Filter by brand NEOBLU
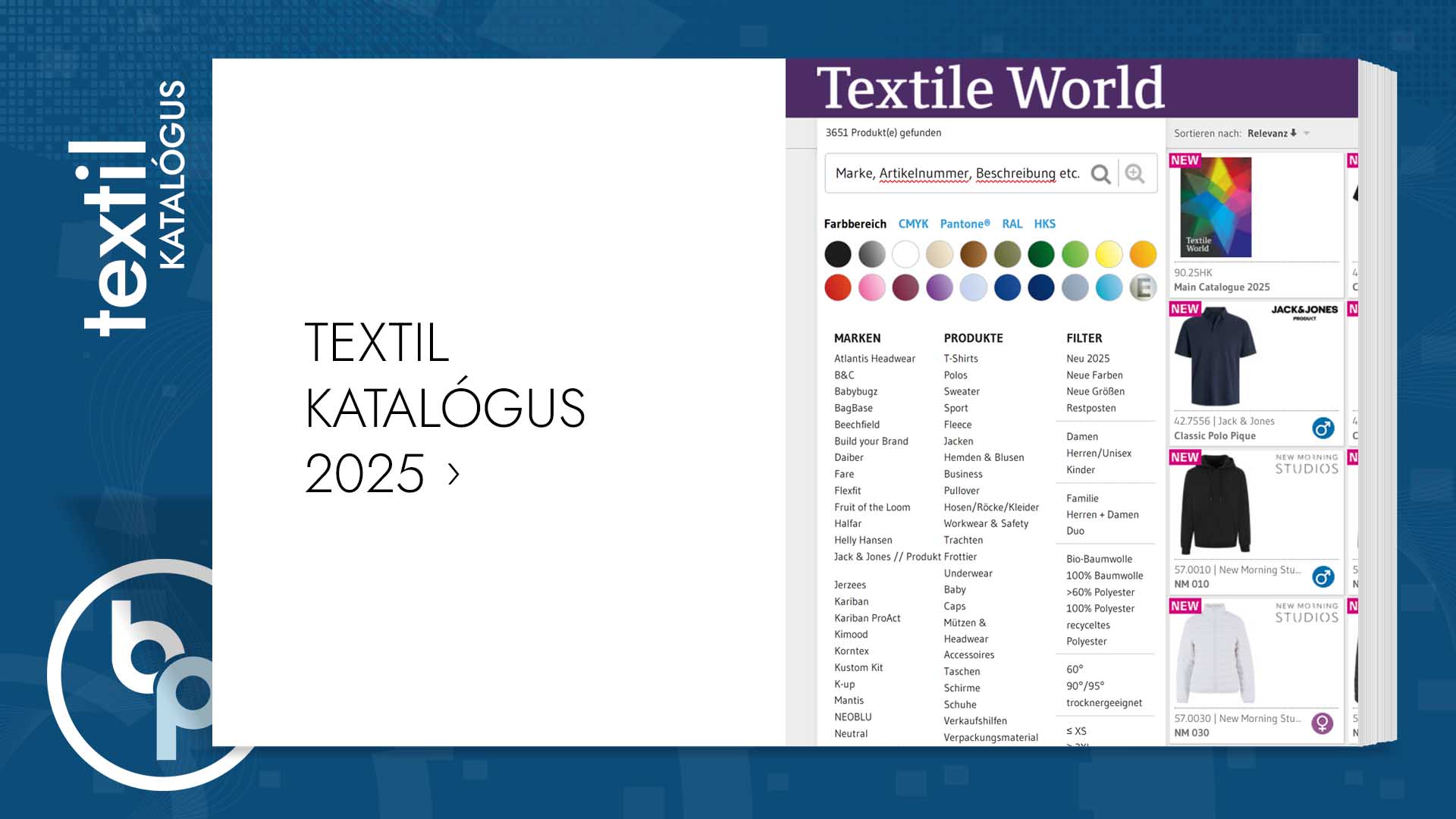 point(853,717)
